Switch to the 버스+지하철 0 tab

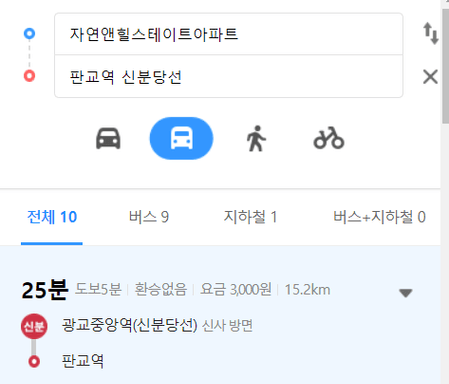tap(380, 217)
